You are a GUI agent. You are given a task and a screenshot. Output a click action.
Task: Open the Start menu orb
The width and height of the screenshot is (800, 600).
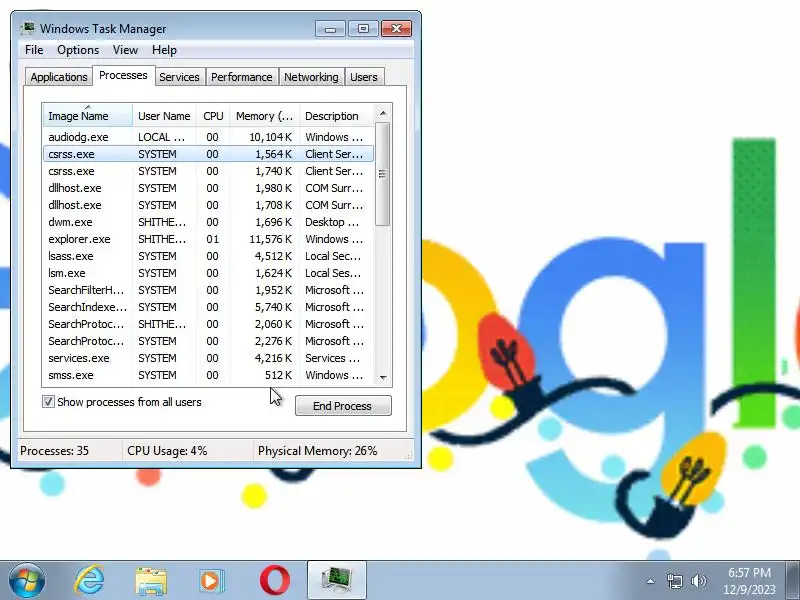click(27, 581)
